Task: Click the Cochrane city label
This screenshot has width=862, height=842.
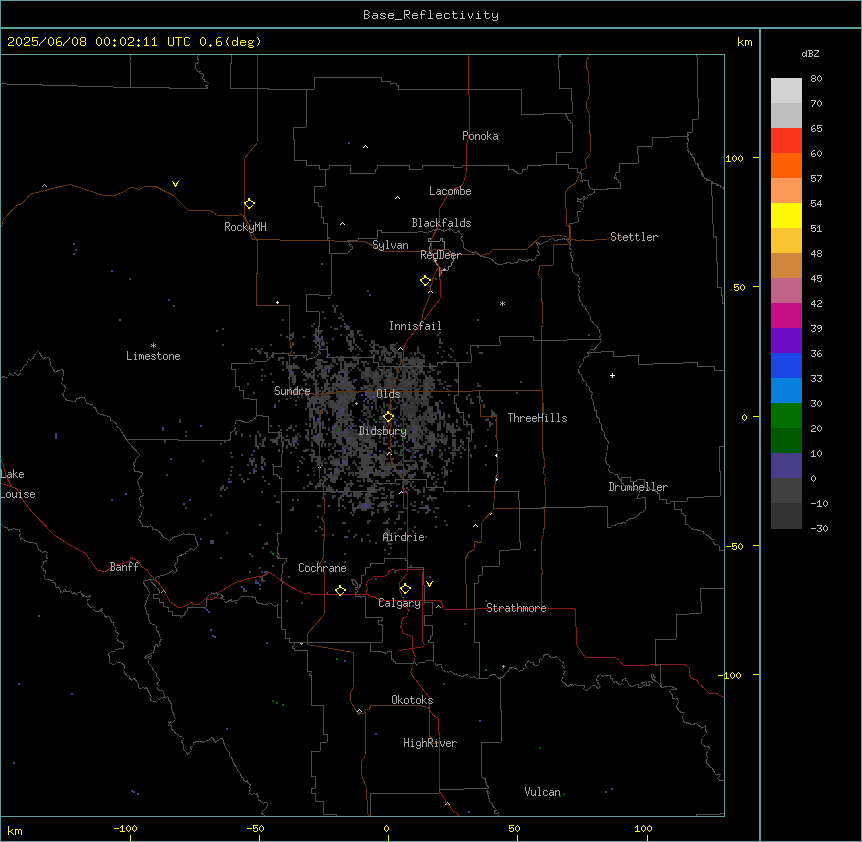Action: (322, 568)
